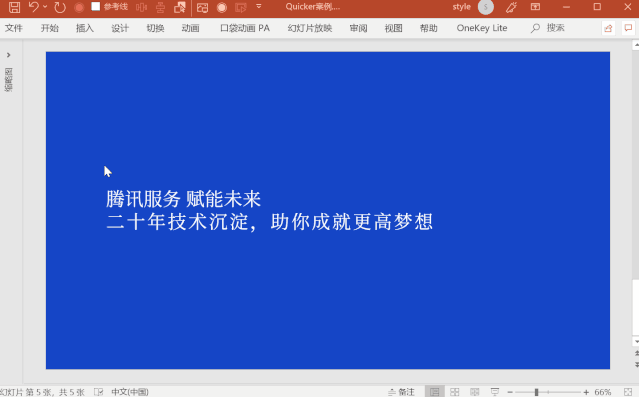
Task: Click the align center icon in quick access
Action: (x=161, y=7)
